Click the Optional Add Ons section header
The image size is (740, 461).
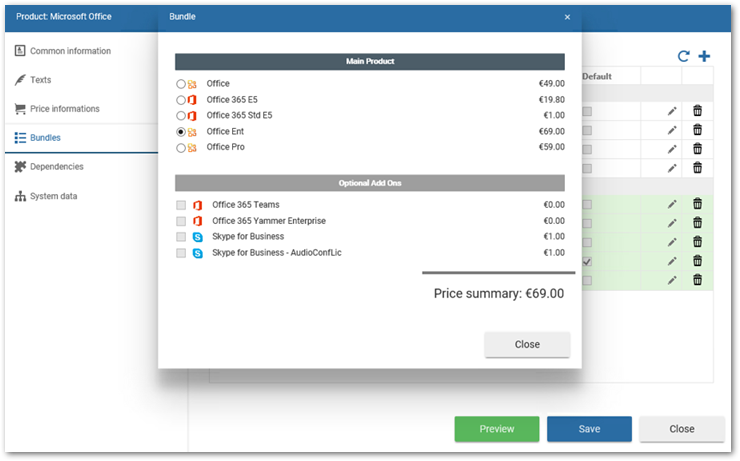pos(370,183)
